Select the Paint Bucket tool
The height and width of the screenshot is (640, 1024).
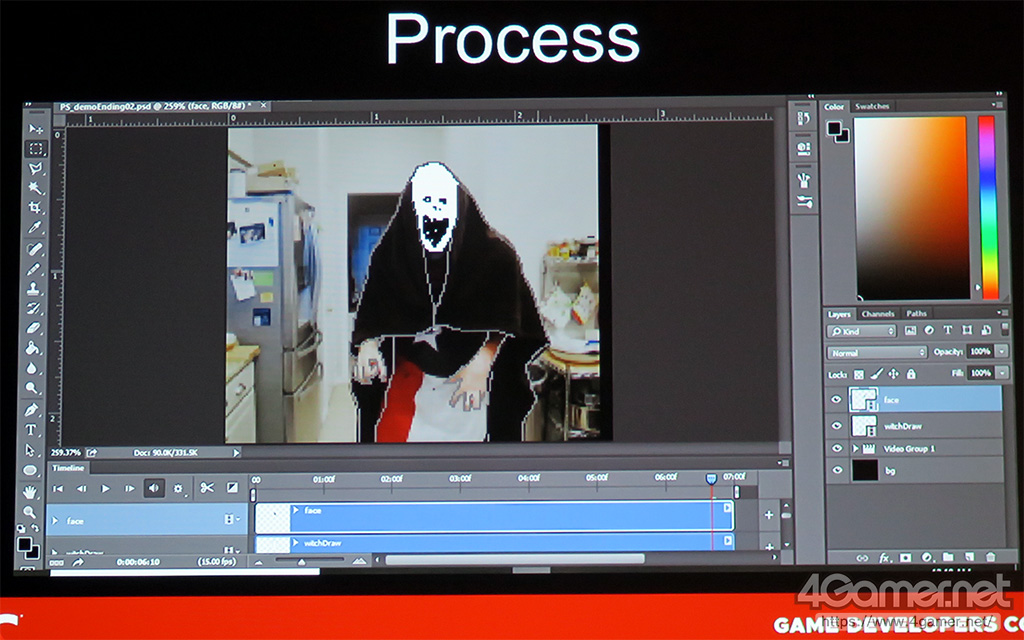coord(33,348)
